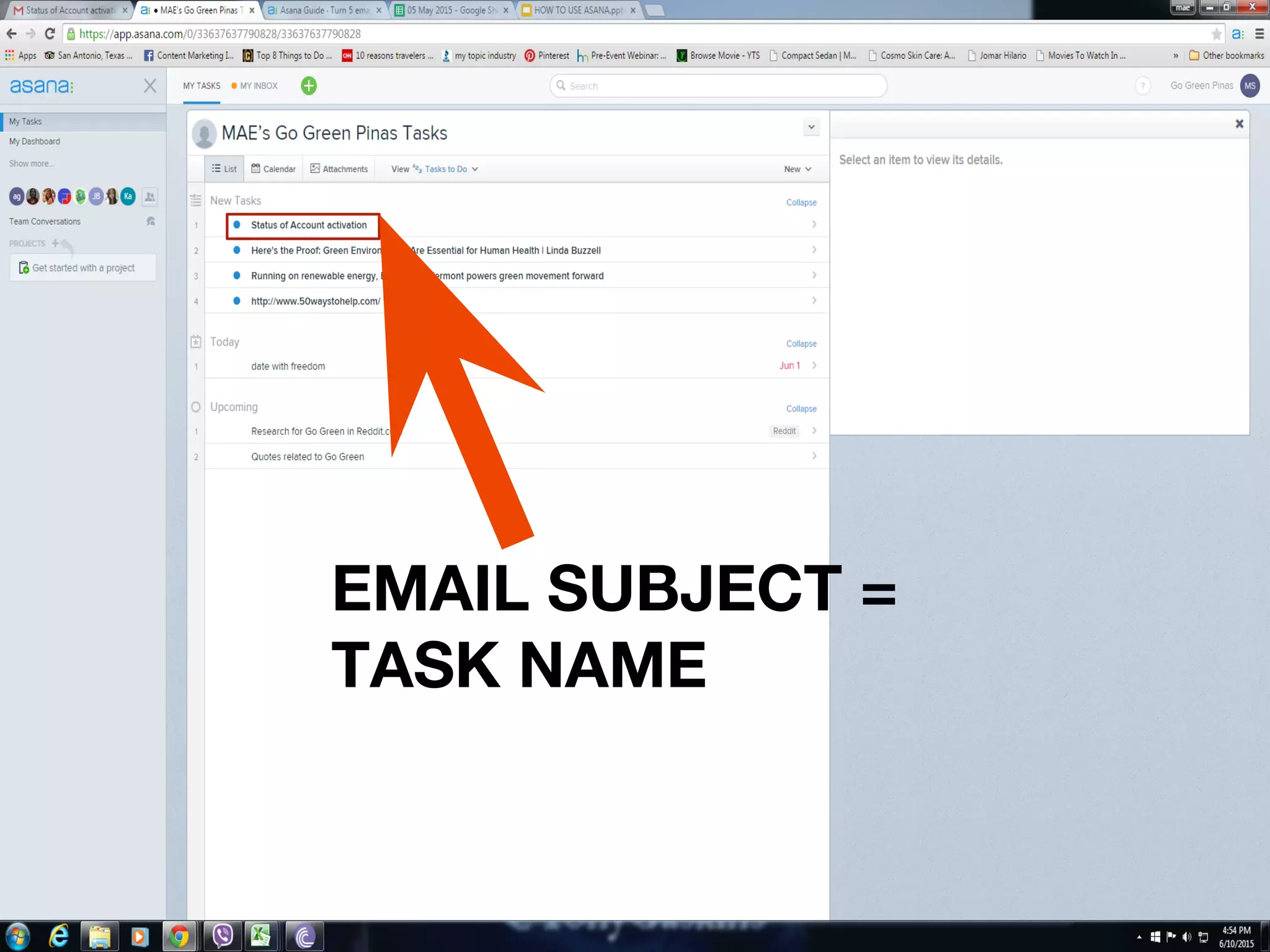Switch to the MY TASKS tab

pyautogui.click(x=202, y=86)
